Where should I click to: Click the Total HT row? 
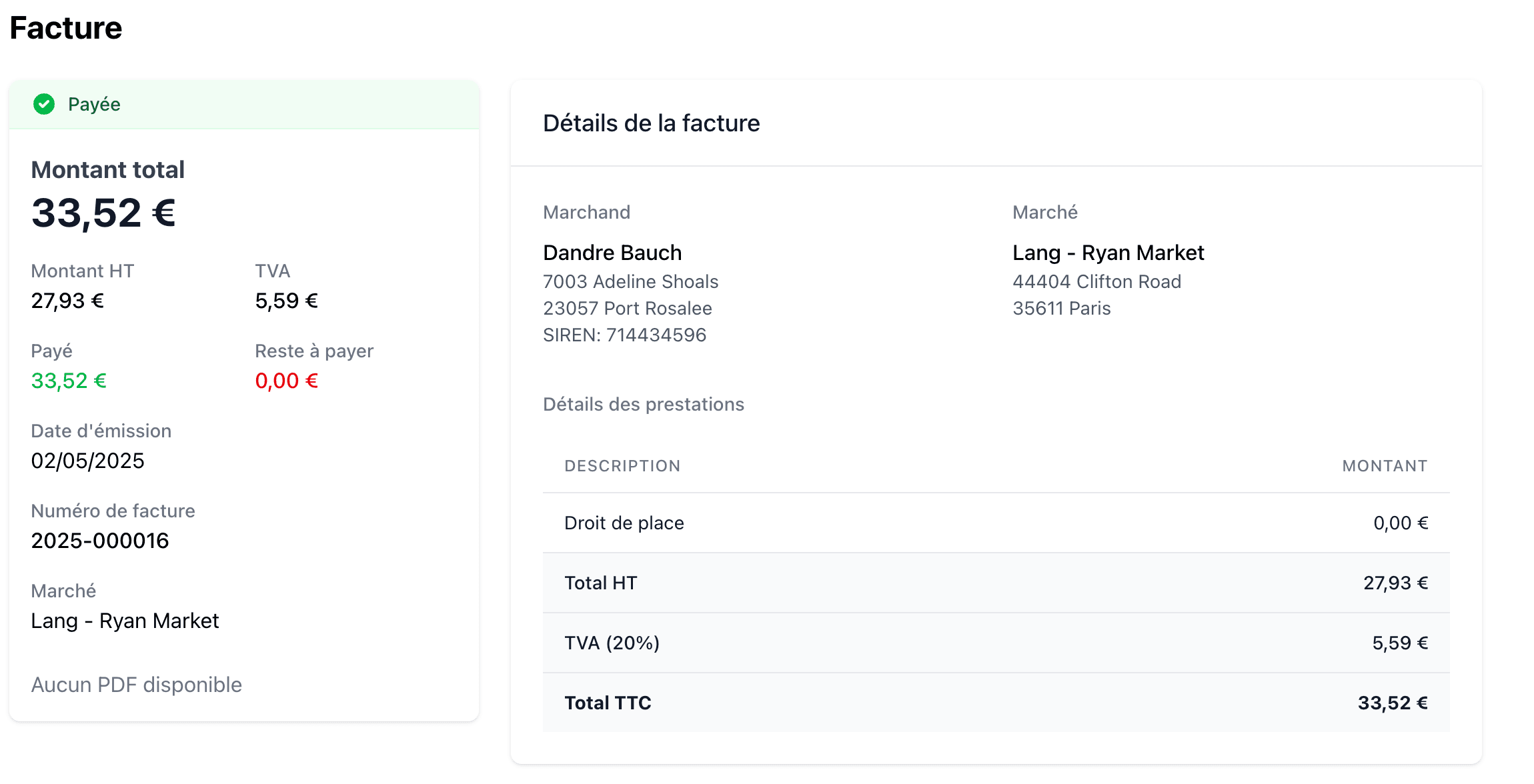tap(600, 583)
